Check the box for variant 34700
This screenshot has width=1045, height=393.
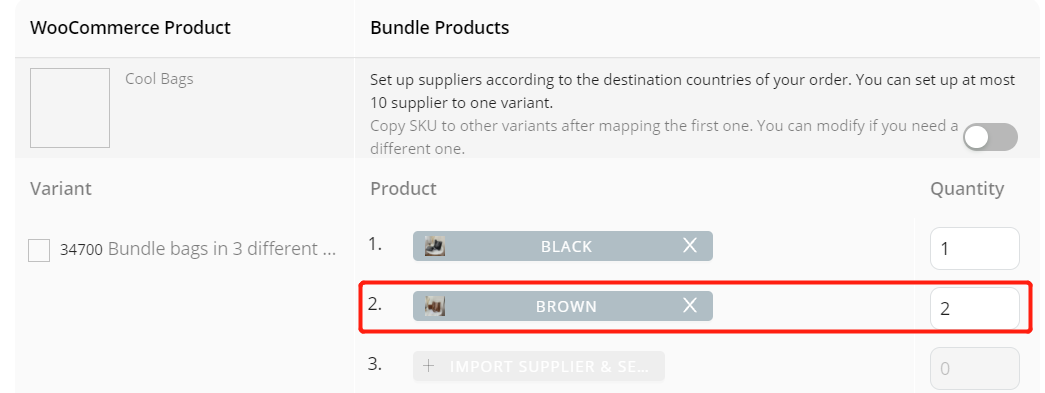coord(39,250)
